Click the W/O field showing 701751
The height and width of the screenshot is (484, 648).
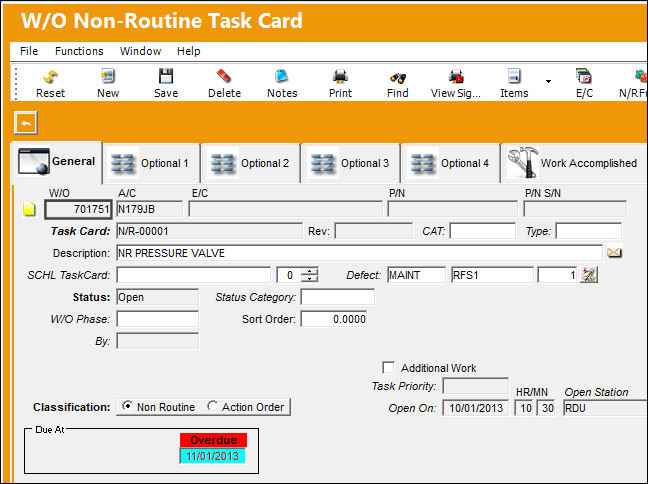[78, 209]
